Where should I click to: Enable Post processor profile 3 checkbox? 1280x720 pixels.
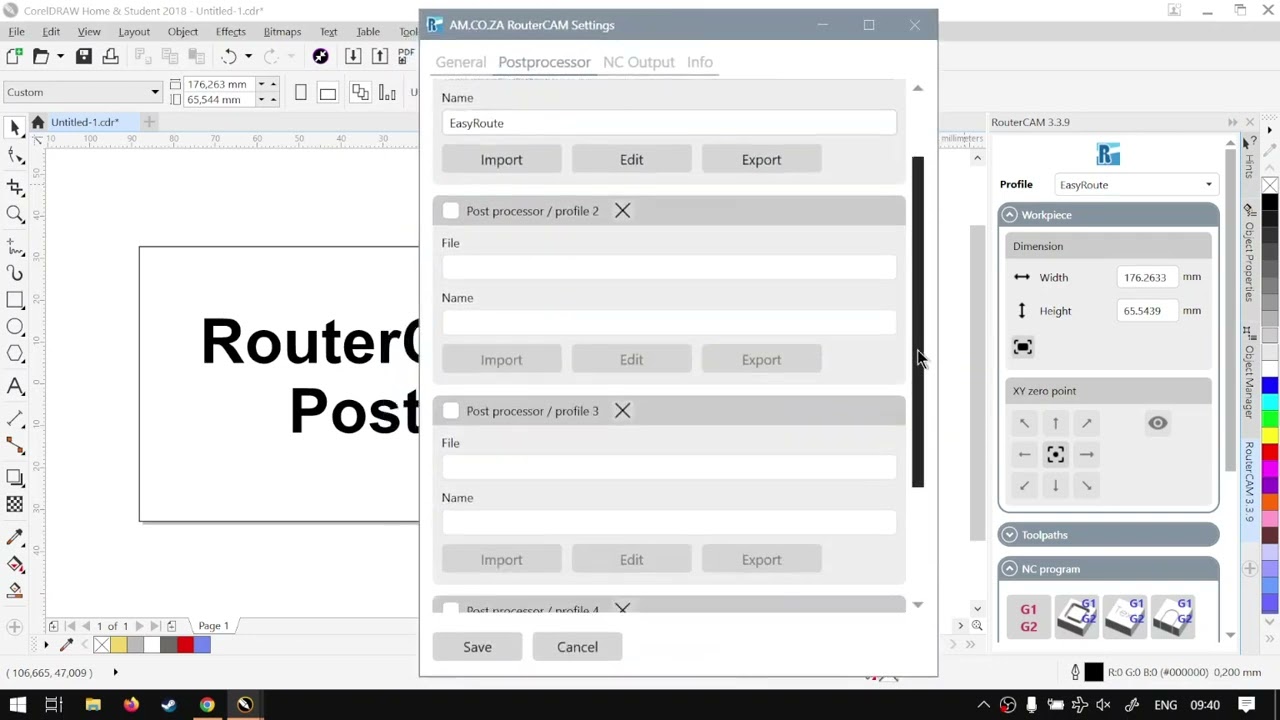click(x=450, y=411)
